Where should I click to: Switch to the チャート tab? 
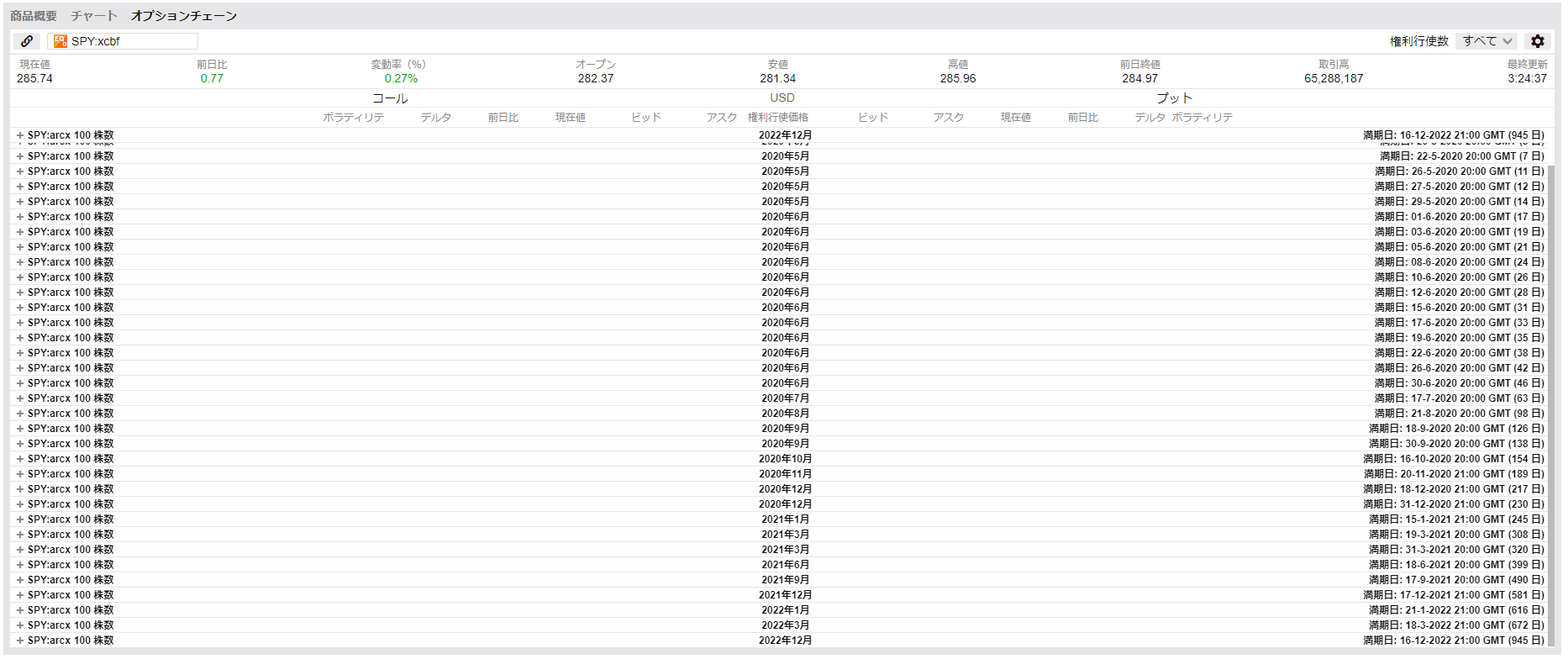94,16
